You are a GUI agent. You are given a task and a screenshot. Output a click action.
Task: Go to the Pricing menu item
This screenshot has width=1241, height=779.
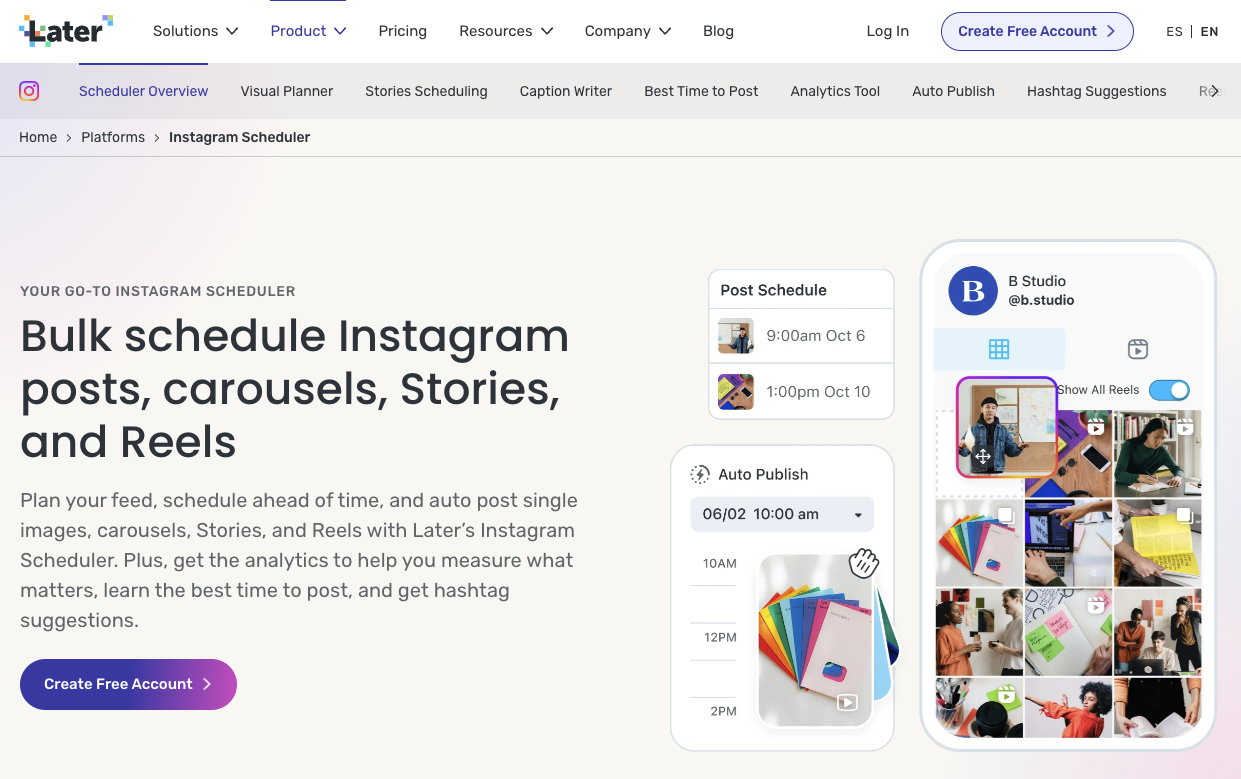[402, 31]
